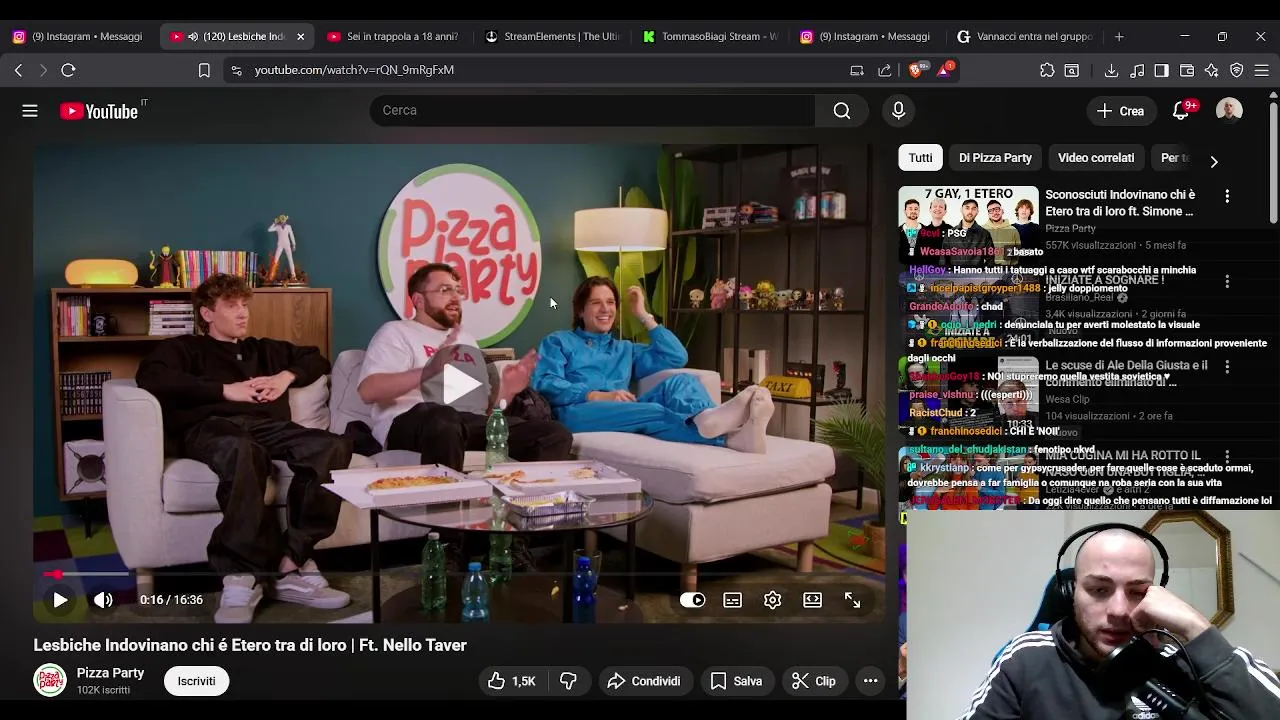Image resolution: width=1280 pixels, height=720 pixels.
Task: Open YouTube guide hamburger menu
Action: click(x=30, y=111)
